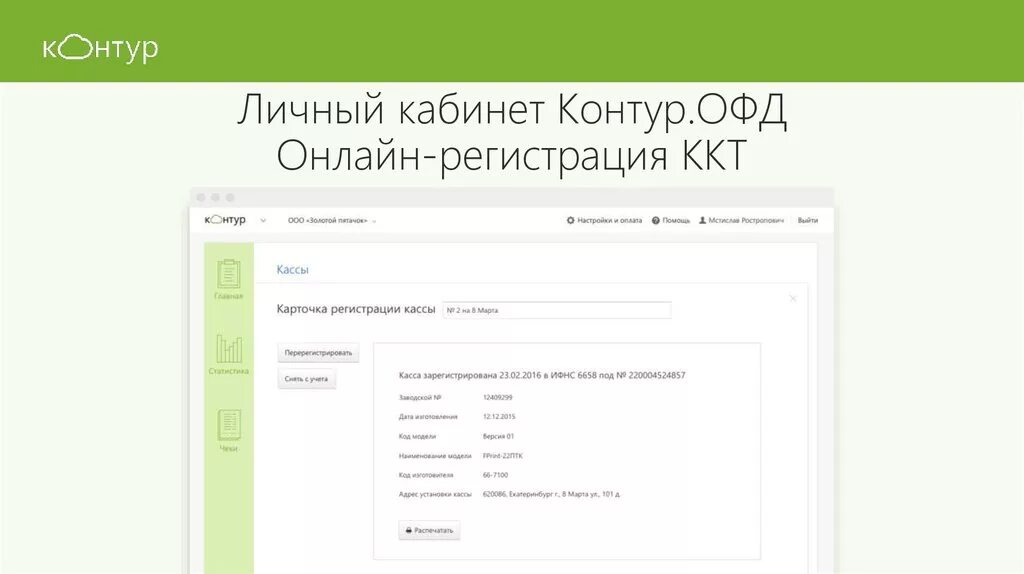1024x574 pixels.
Task: Click the large Контур logo in green banner
Action: tap(101, 48)
